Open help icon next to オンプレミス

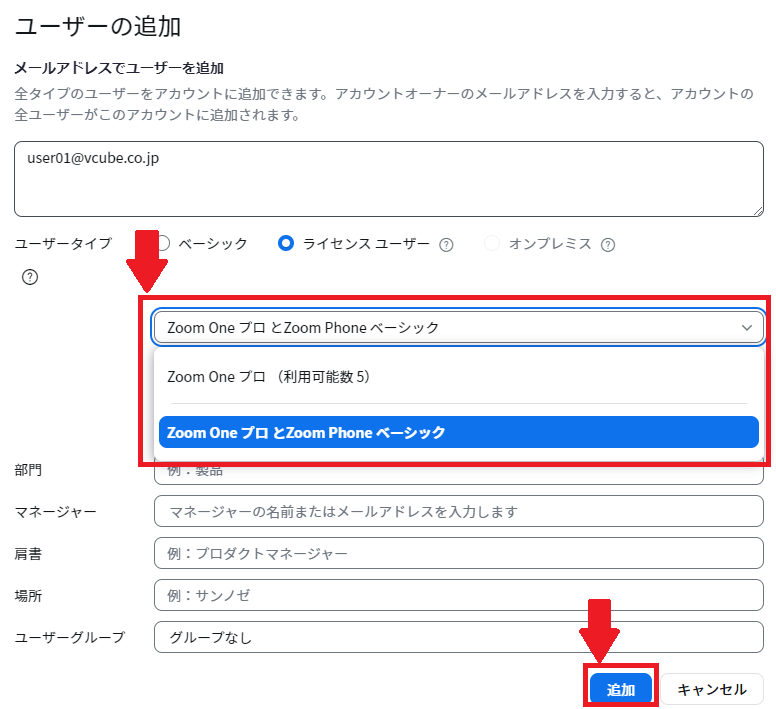(607, 245)
